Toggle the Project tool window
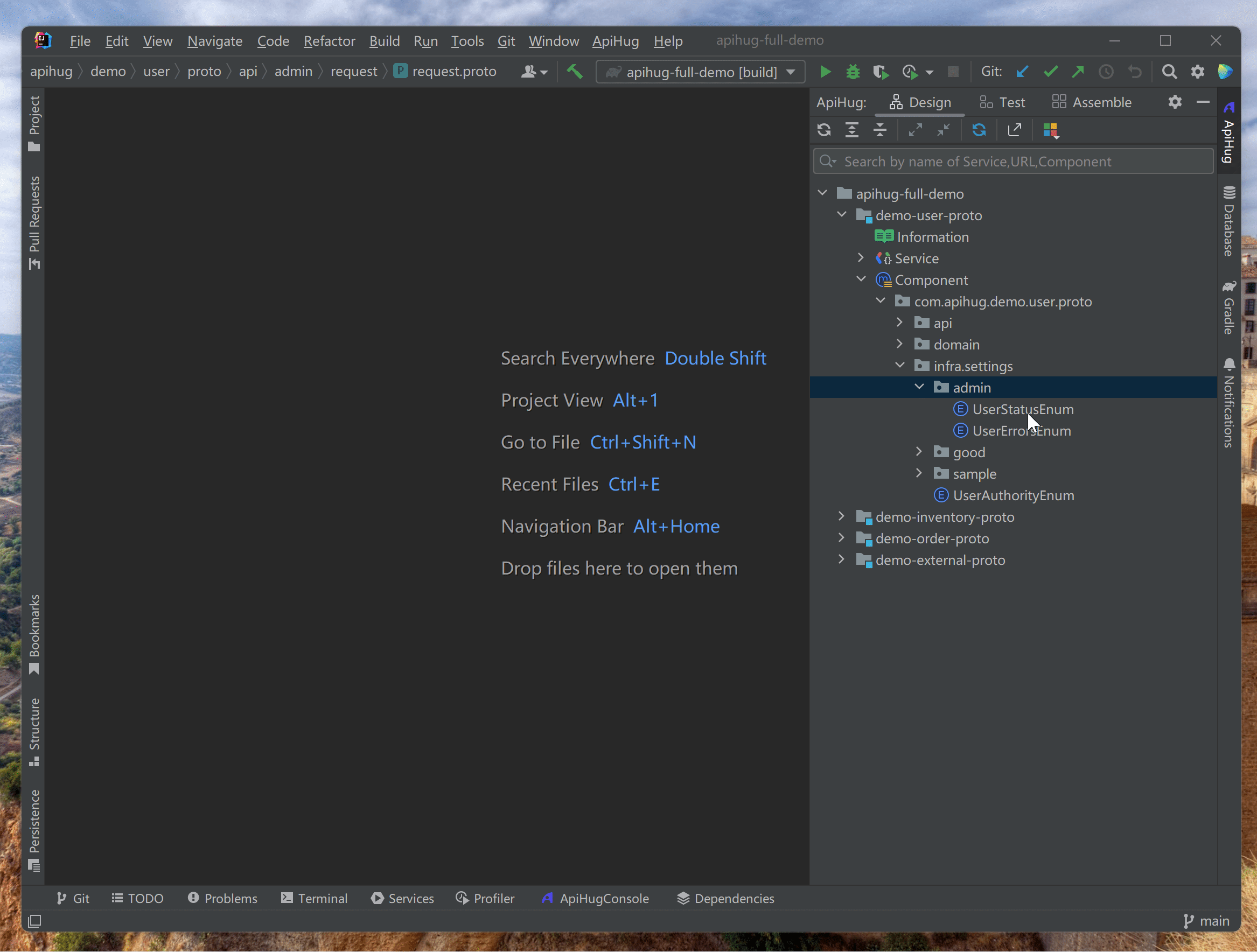Screen dimensions: 1257x952 [34, 123]
